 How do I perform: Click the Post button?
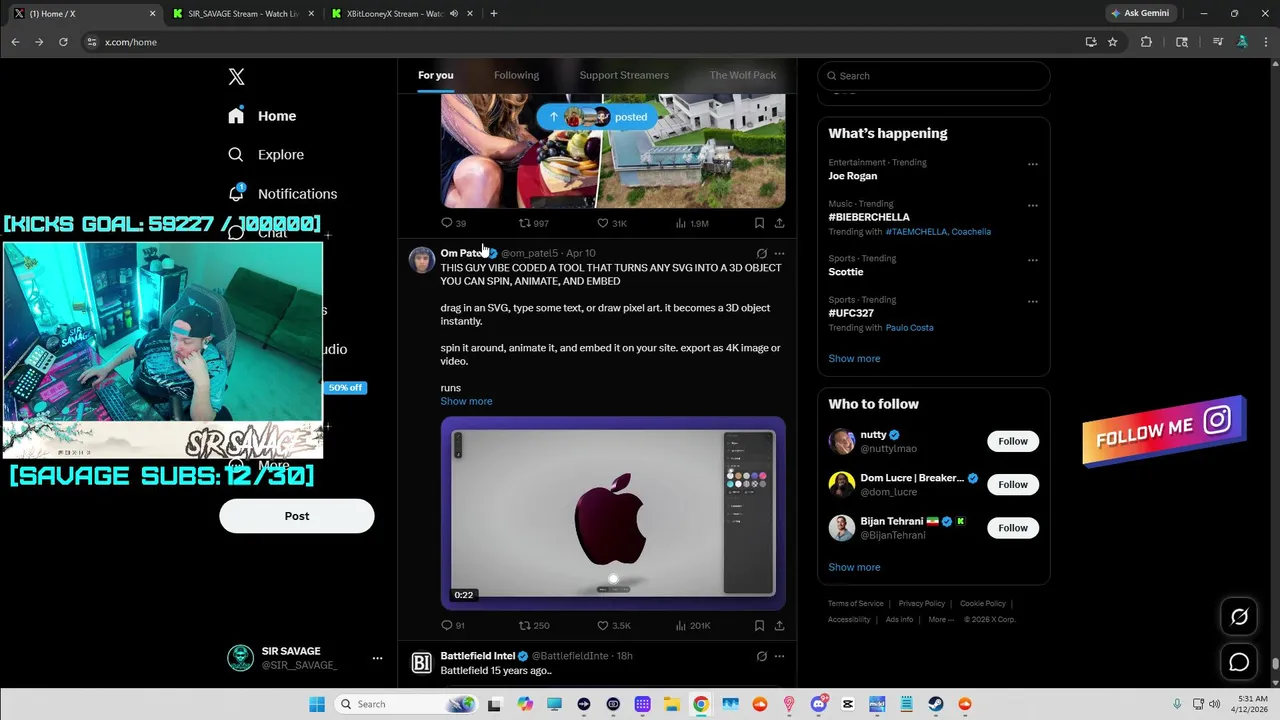297,516
